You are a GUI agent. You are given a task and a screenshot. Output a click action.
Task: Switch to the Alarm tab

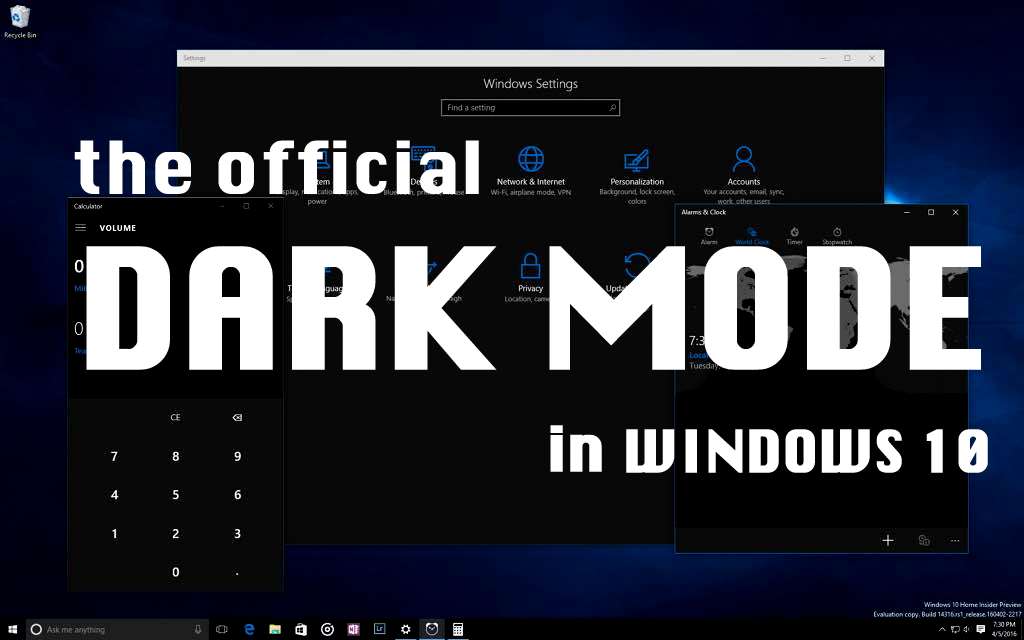(x=709, y=236)
